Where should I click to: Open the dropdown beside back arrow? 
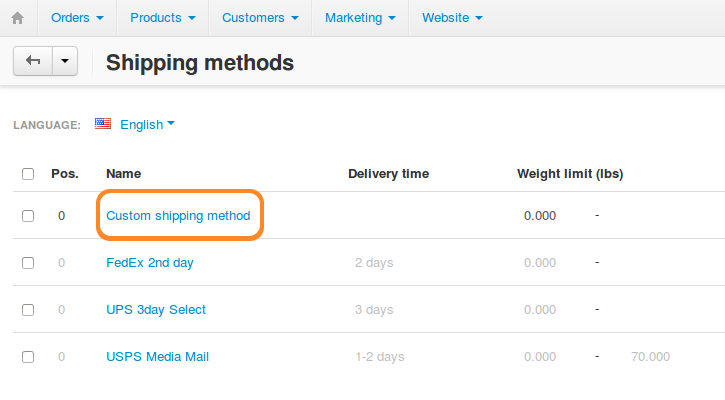65,61
